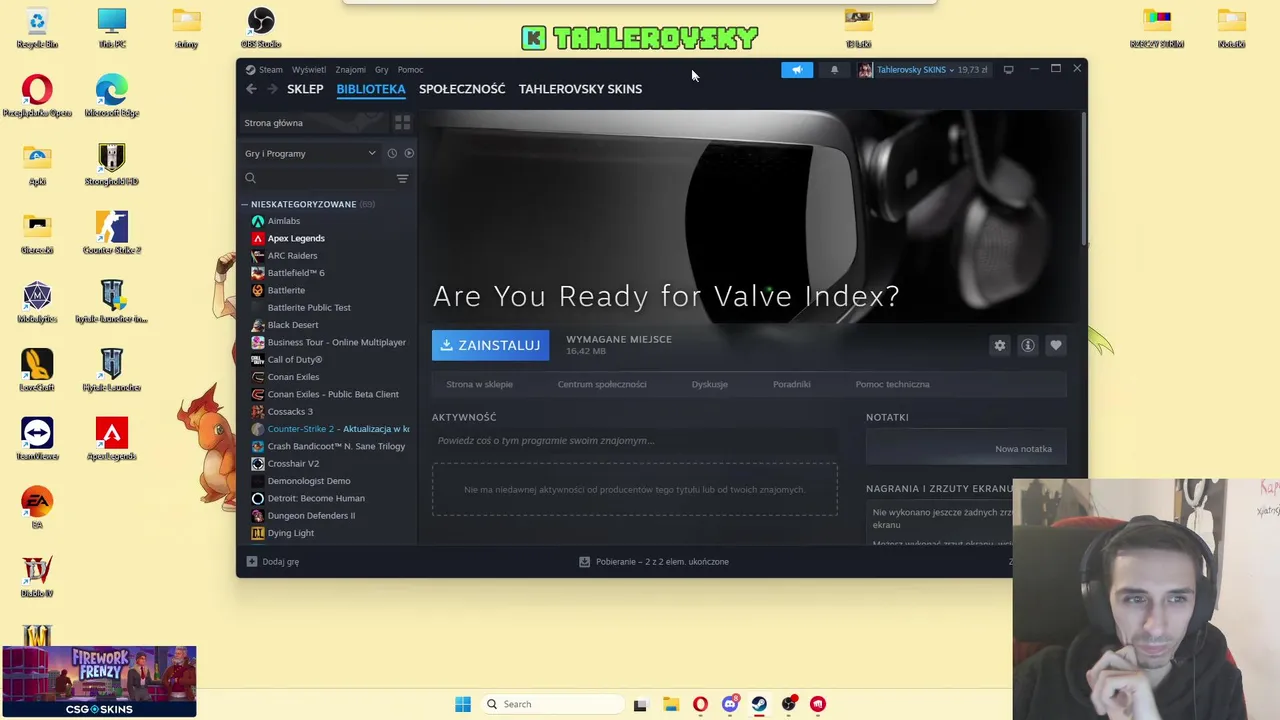Image resolution: width=1280 pixels, height=720 pixels.
Task: Open Task View on the taskbar
Action: click(640, 704)
